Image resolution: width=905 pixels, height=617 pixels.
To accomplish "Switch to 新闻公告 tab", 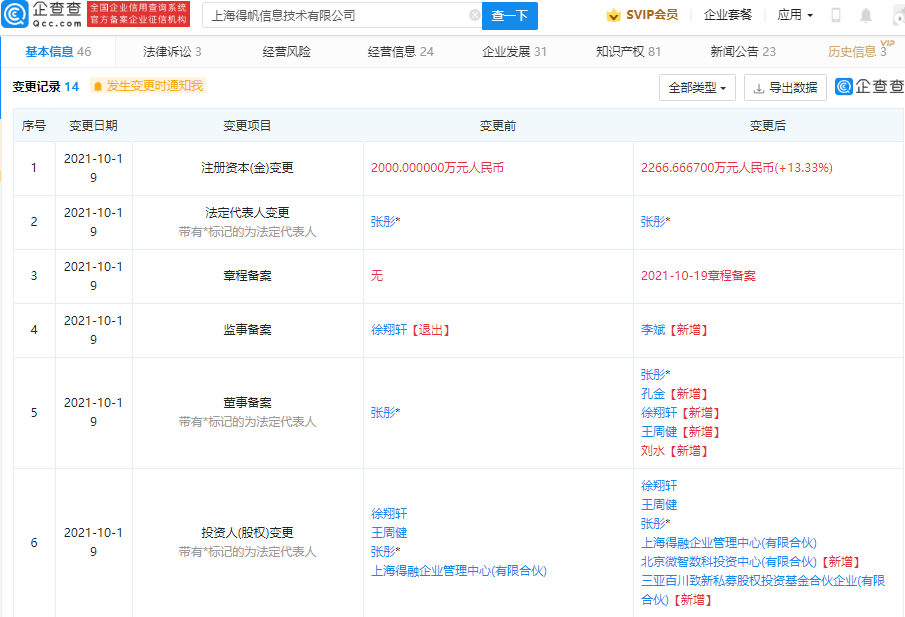I will [x=743, y=52].
